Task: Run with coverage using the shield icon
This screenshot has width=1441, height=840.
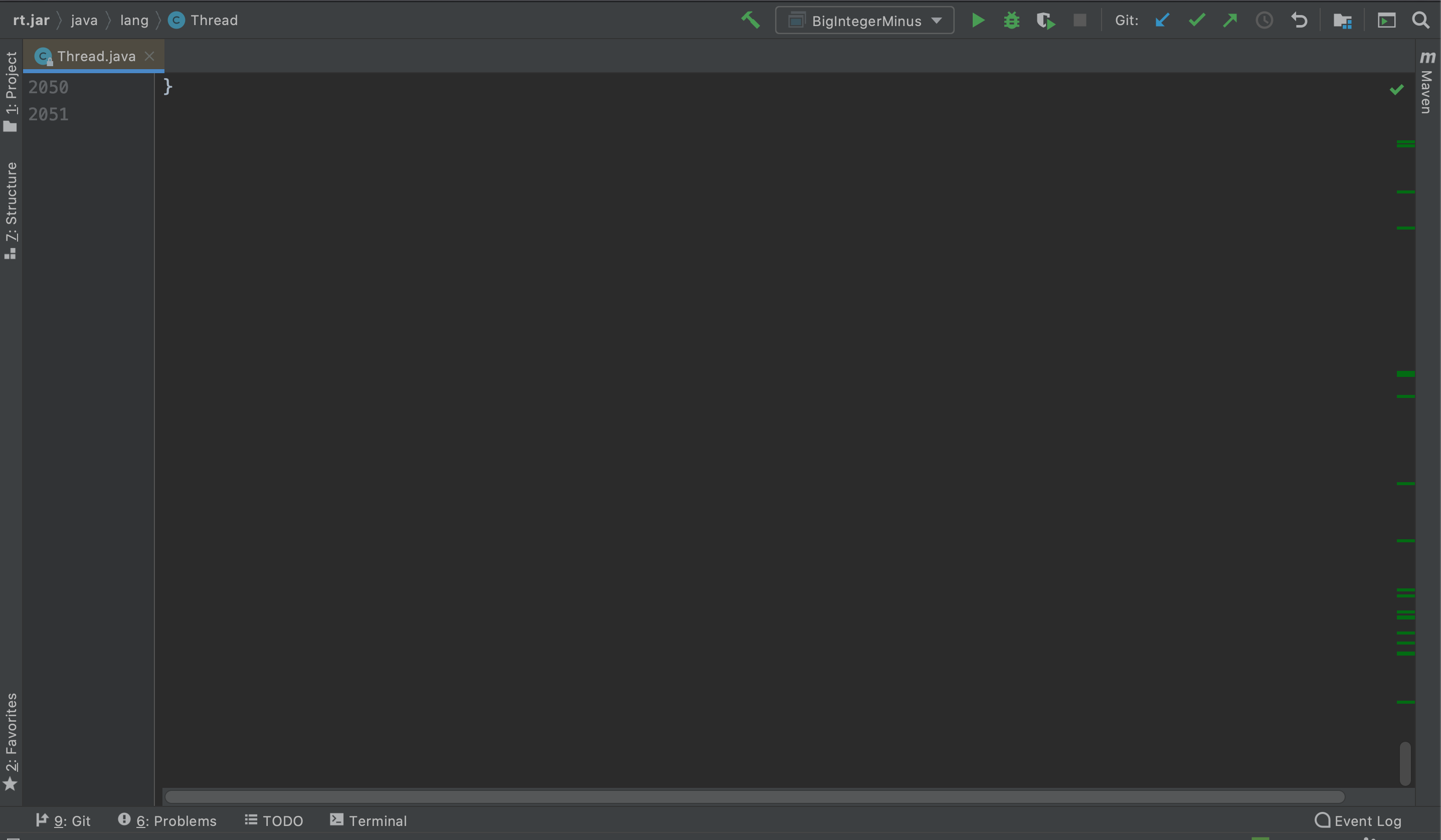Action: [1046, 21]
